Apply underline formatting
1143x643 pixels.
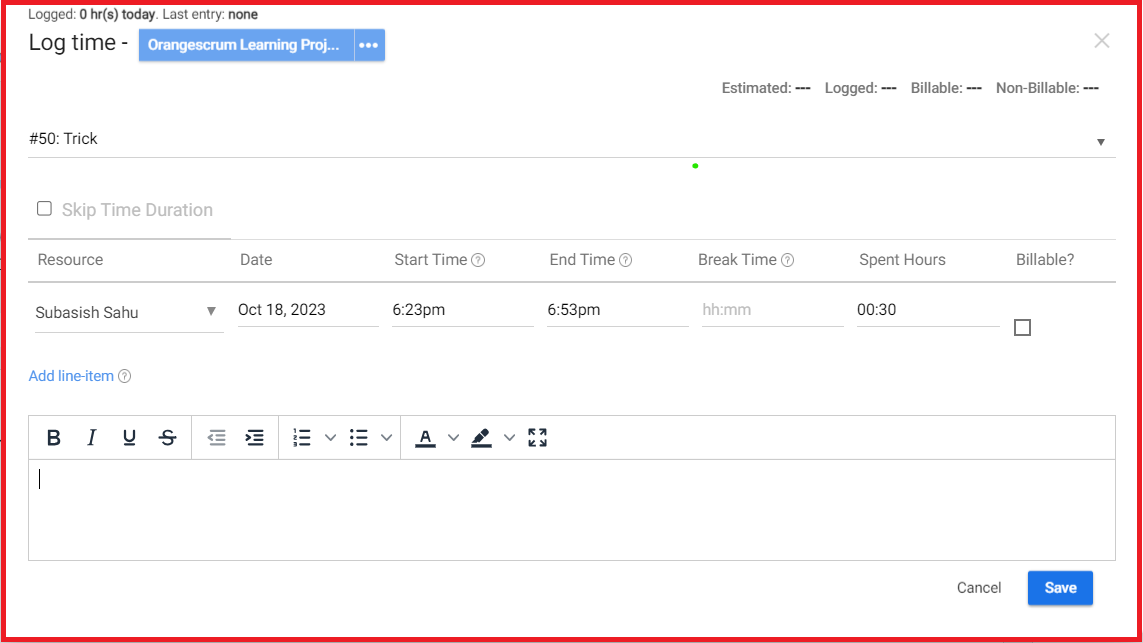click(129, 437)
